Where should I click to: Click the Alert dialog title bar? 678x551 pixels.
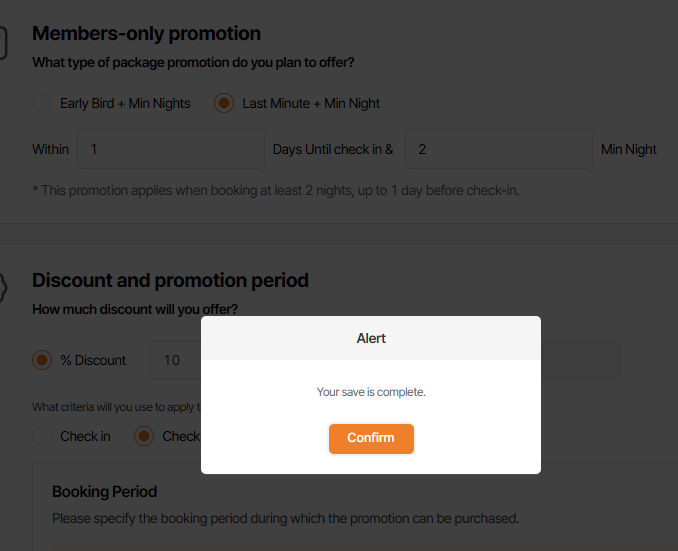tap(371, 338)
